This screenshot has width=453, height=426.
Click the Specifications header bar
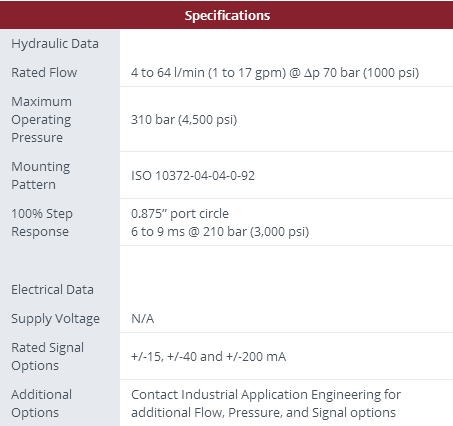click(x=227, y=15)
